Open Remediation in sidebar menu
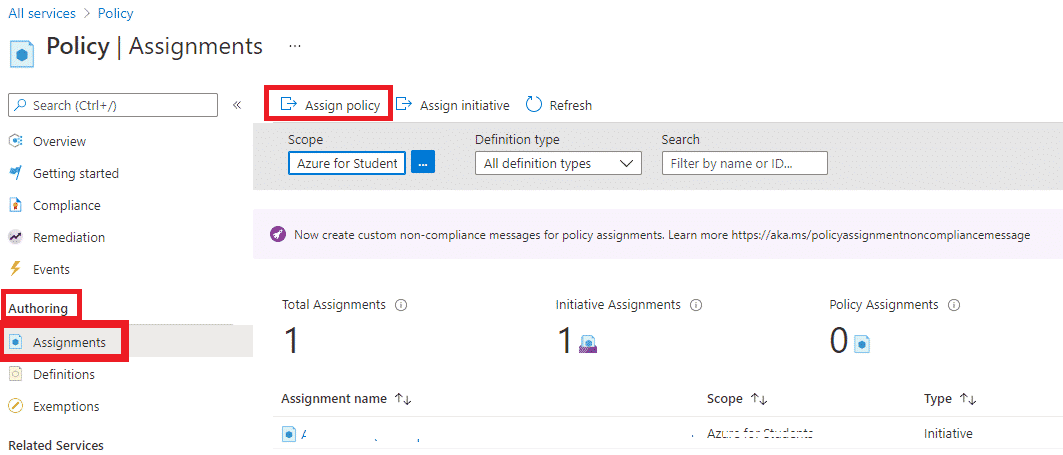This screenshot has height=455, width=1063. click(69, 237)
